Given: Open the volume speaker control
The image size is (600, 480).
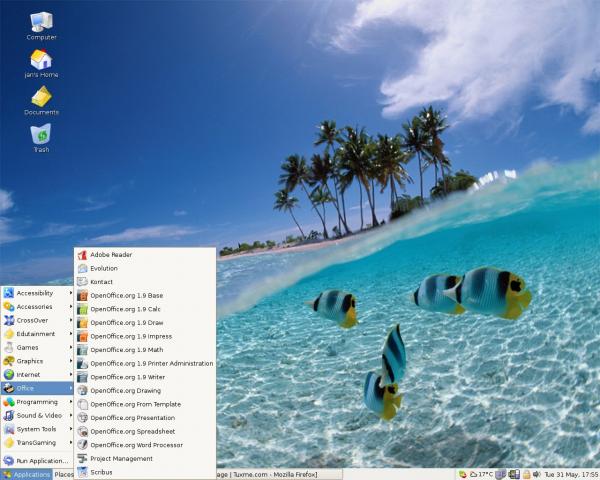Looking at the screenshot, I should coord(537,475).
